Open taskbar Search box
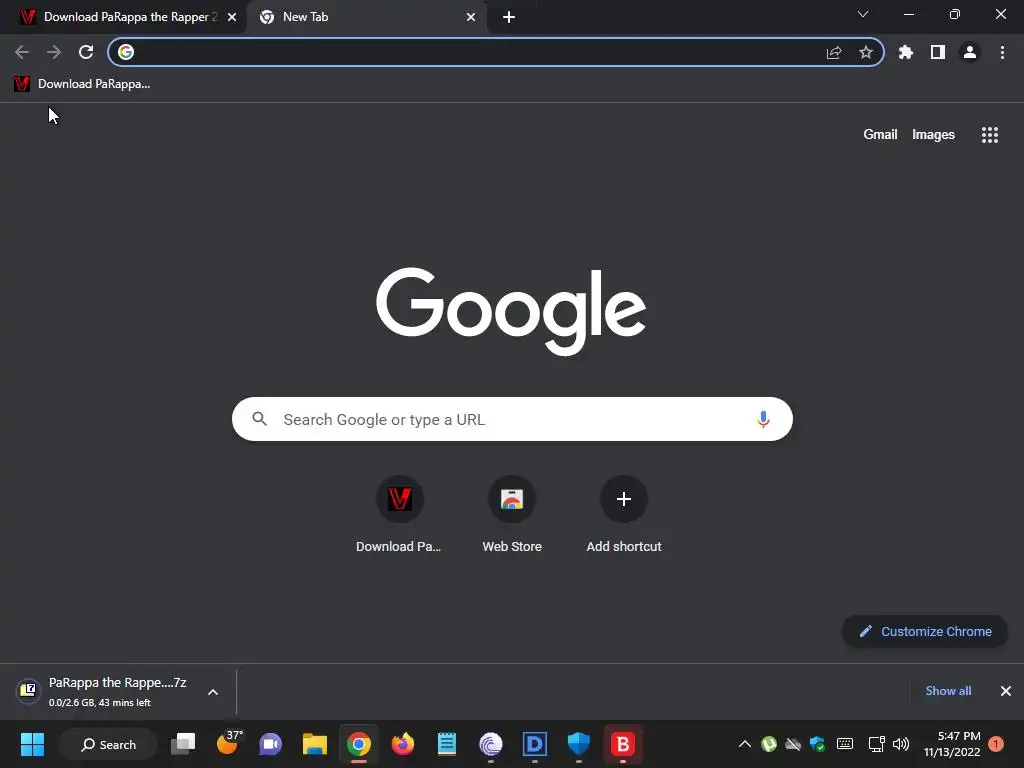The image size is (1024, 768). [x=108, y=744]
